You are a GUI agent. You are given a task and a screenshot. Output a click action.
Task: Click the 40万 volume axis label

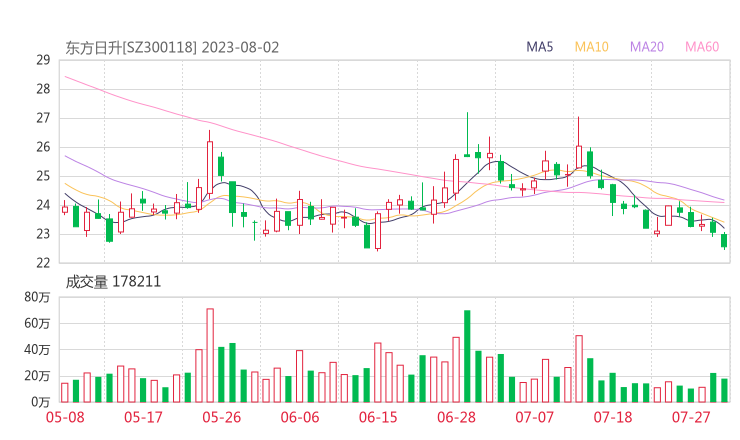(37, 350)
